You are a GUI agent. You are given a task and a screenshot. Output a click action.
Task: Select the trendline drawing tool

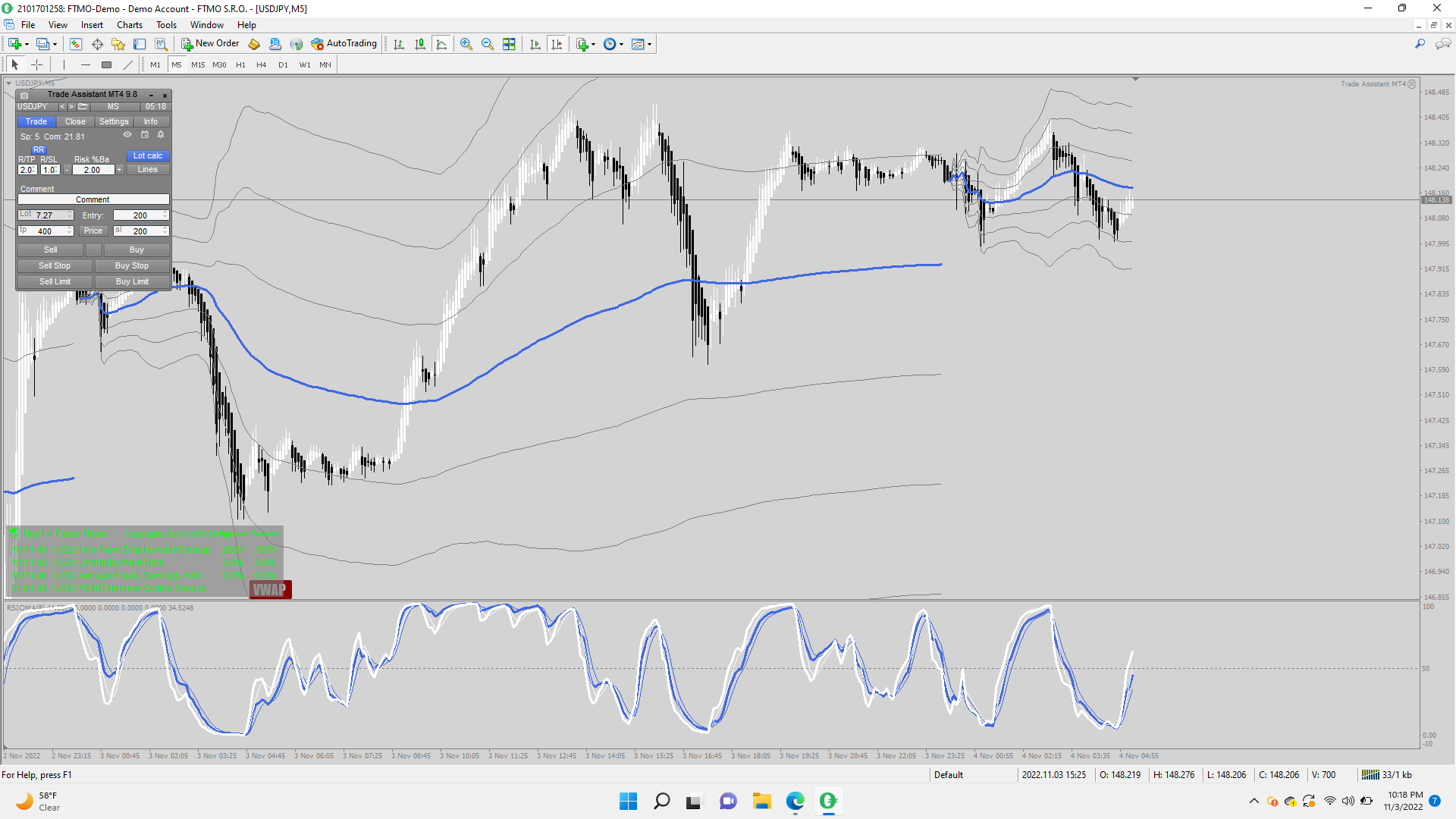pos(127,64)
